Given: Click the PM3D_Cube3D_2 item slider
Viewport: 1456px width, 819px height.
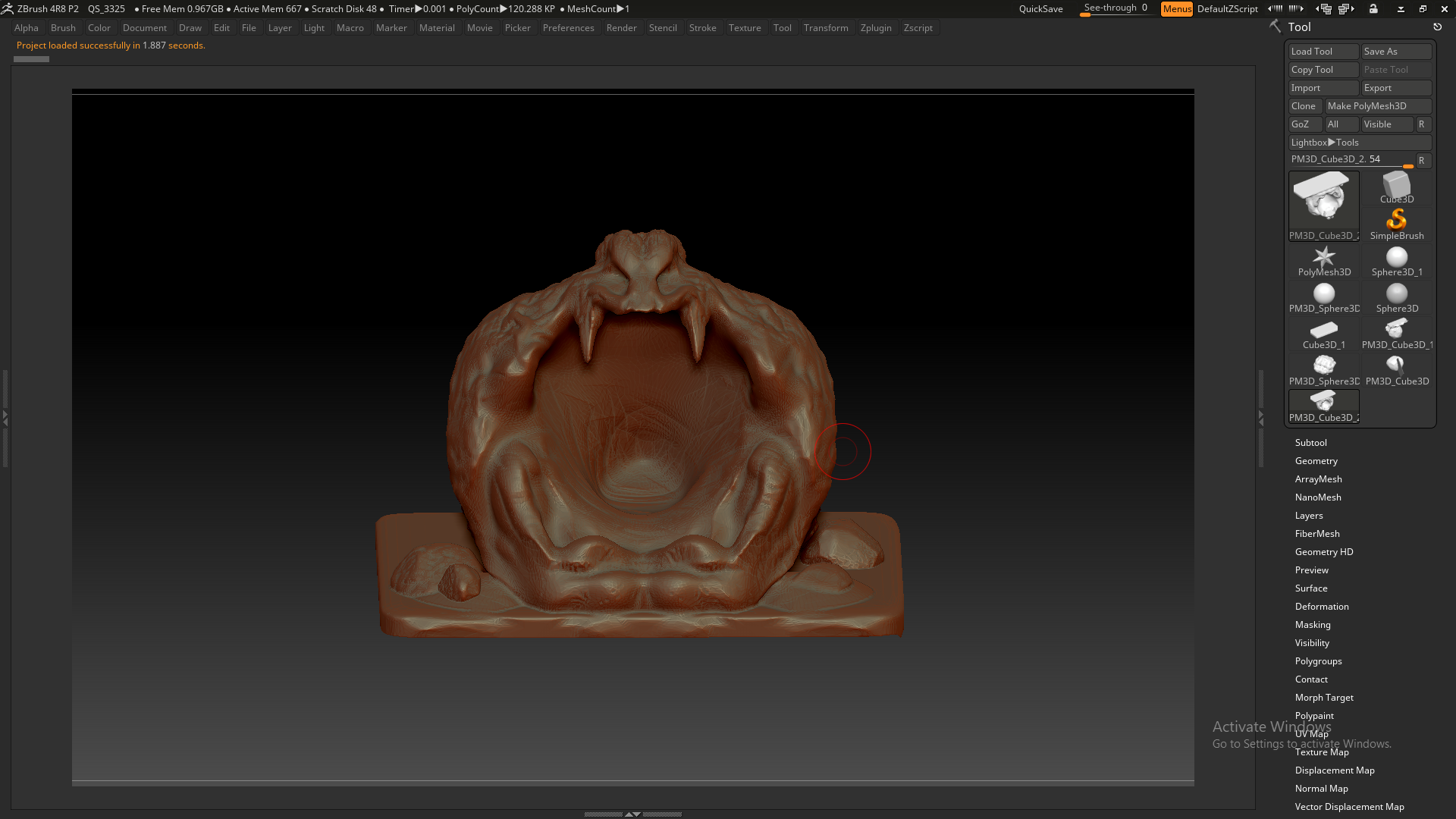Looking at the screenshot, I should pos(1351,160).
